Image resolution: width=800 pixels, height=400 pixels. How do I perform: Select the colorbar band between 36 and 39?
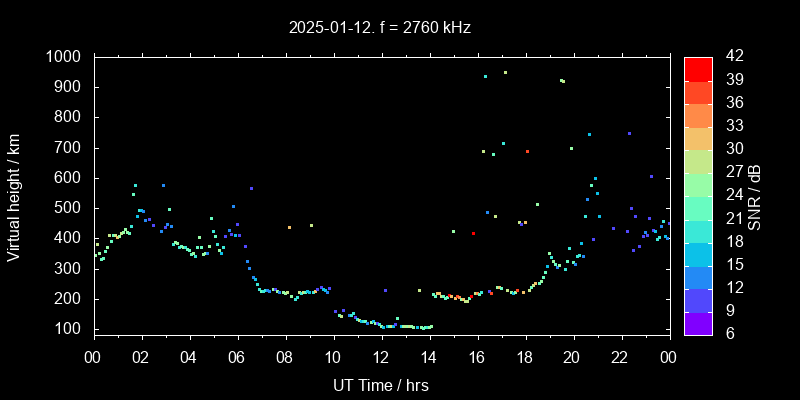698,91
